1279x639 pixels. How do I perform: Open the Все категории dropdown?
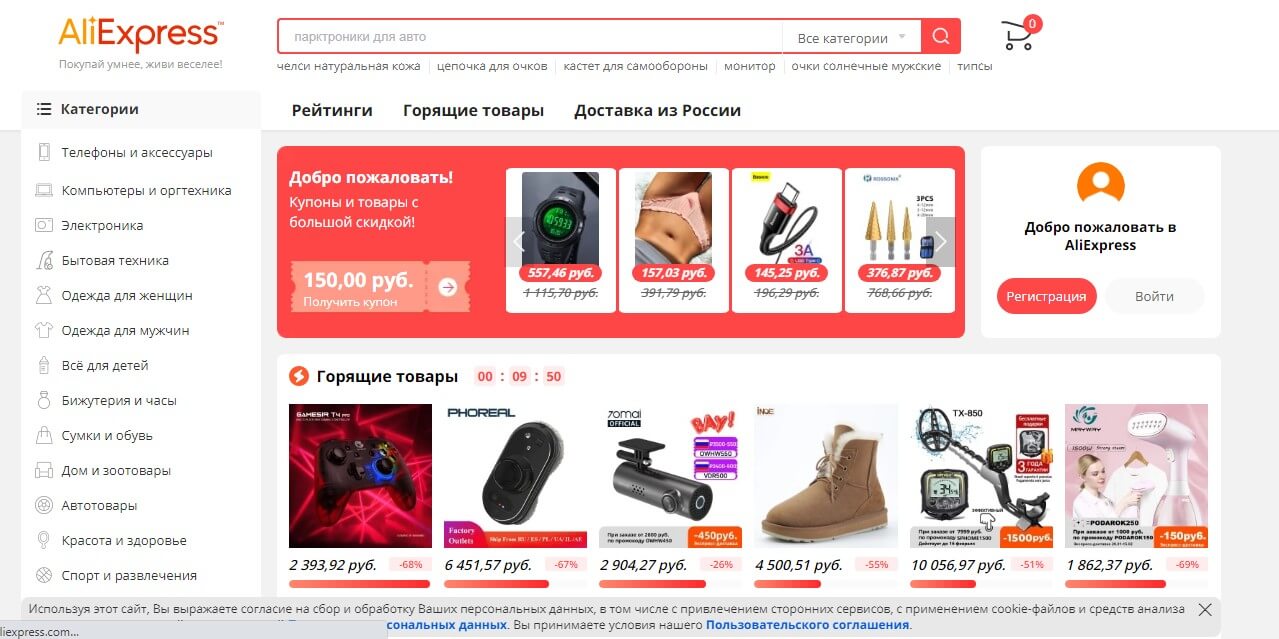tap(851, 38)
